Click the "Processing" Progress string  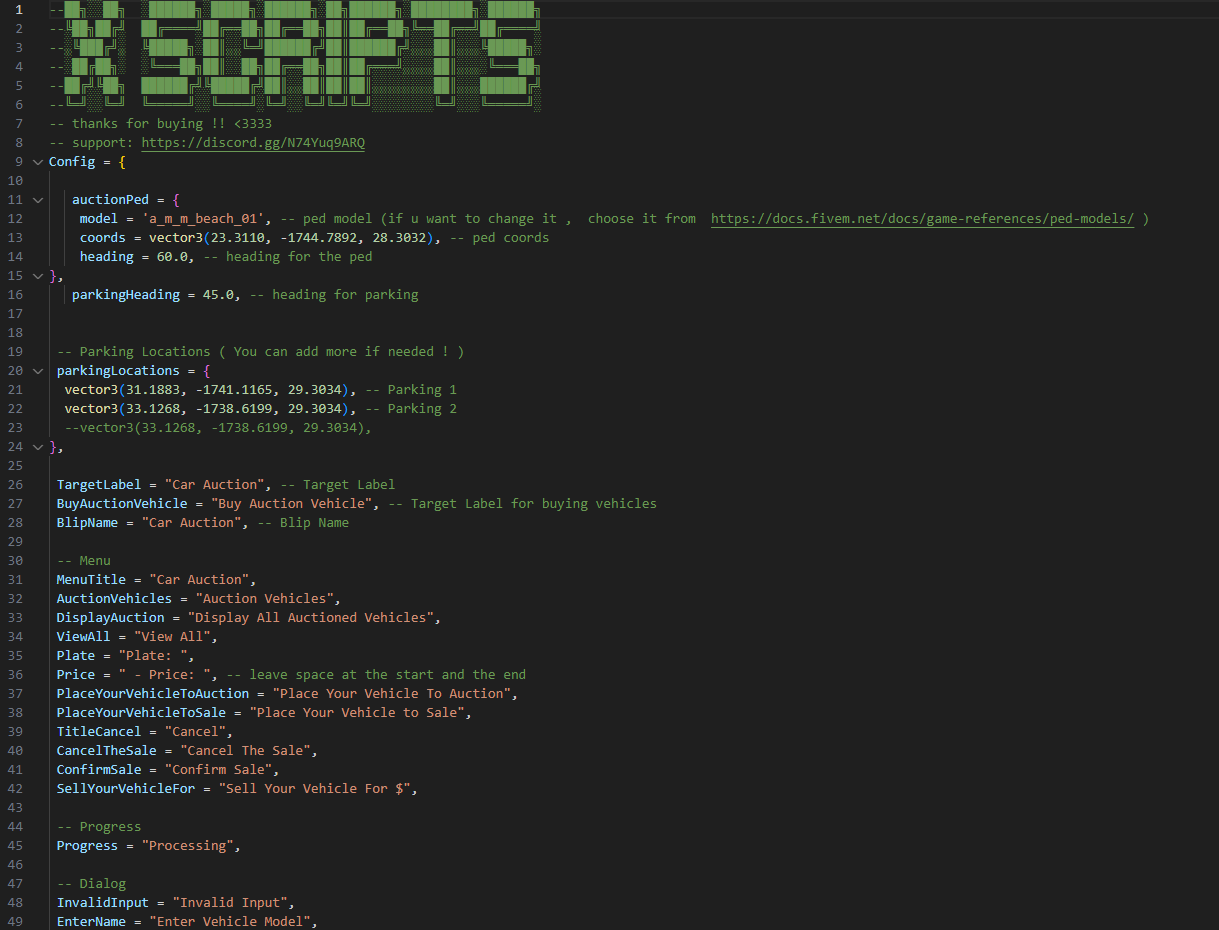click(190, 846)
